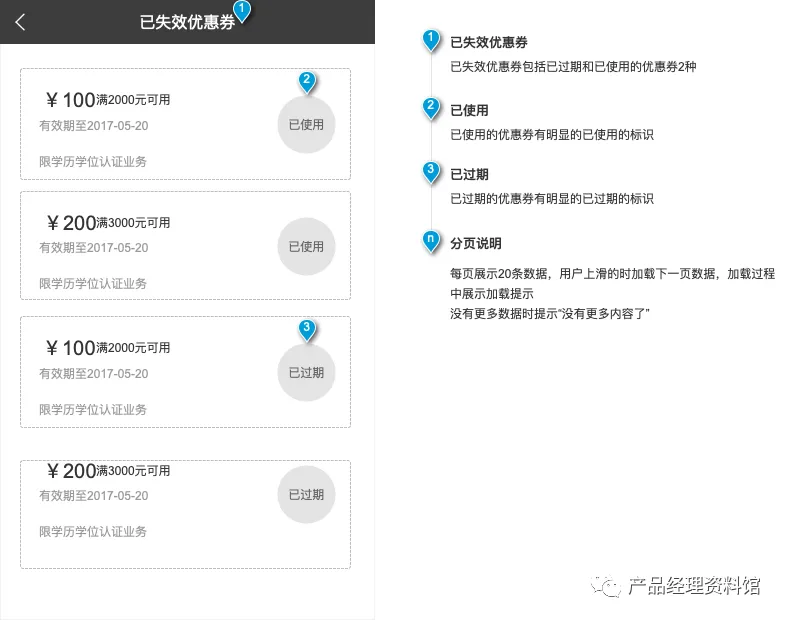Click 有效期至2017-05-20 on the expired ¥100 coupon
This screenshot has height=620, width=786.
coord(94,374)
